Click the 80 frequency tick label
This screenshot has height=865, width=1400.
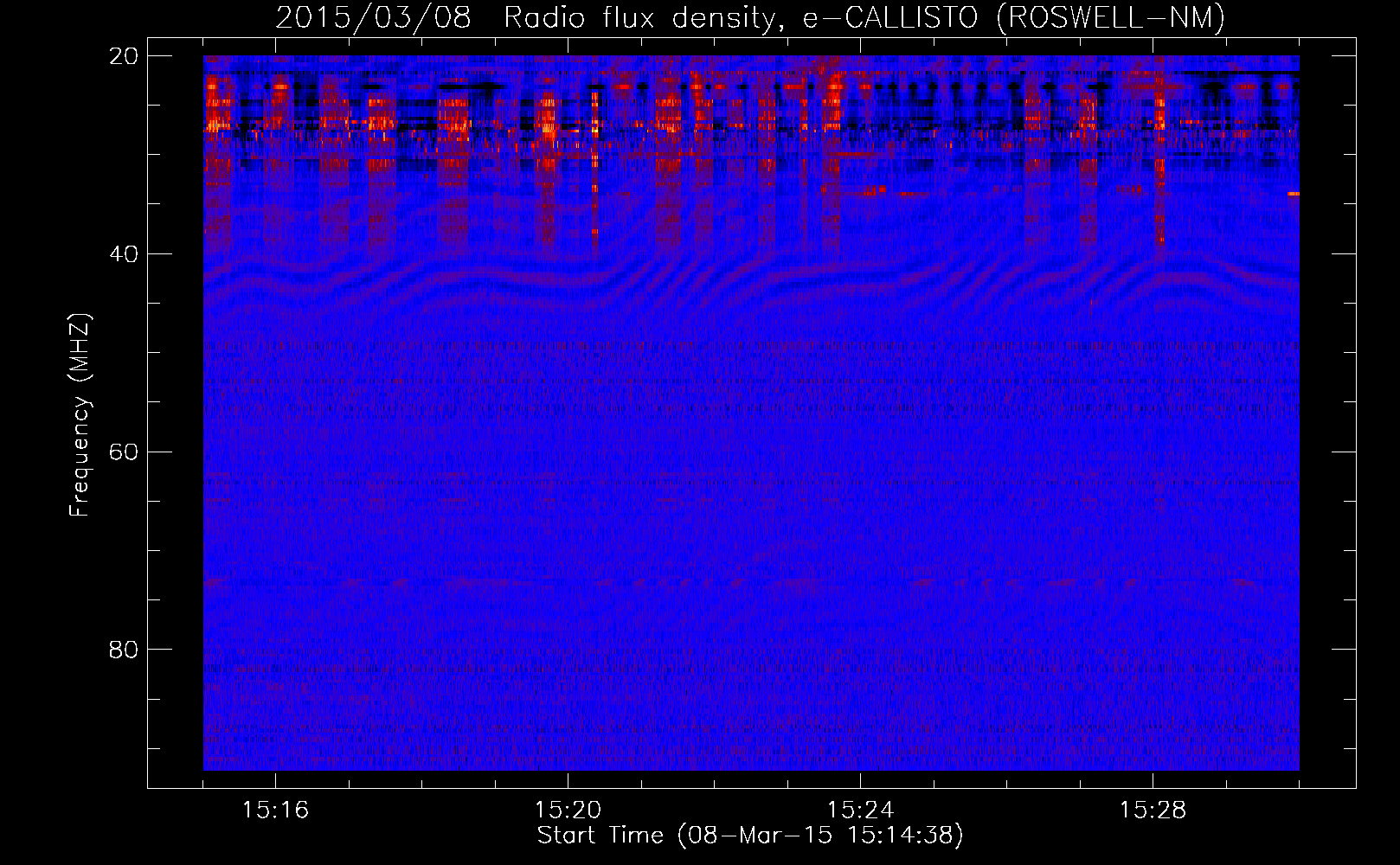pyautogui.click(x=124, y=649)
